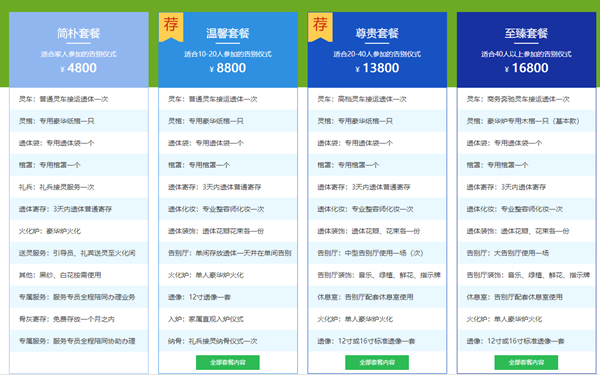Click the ¥8800 price
This screenshot has height=375, width=600.
point(228,68)
